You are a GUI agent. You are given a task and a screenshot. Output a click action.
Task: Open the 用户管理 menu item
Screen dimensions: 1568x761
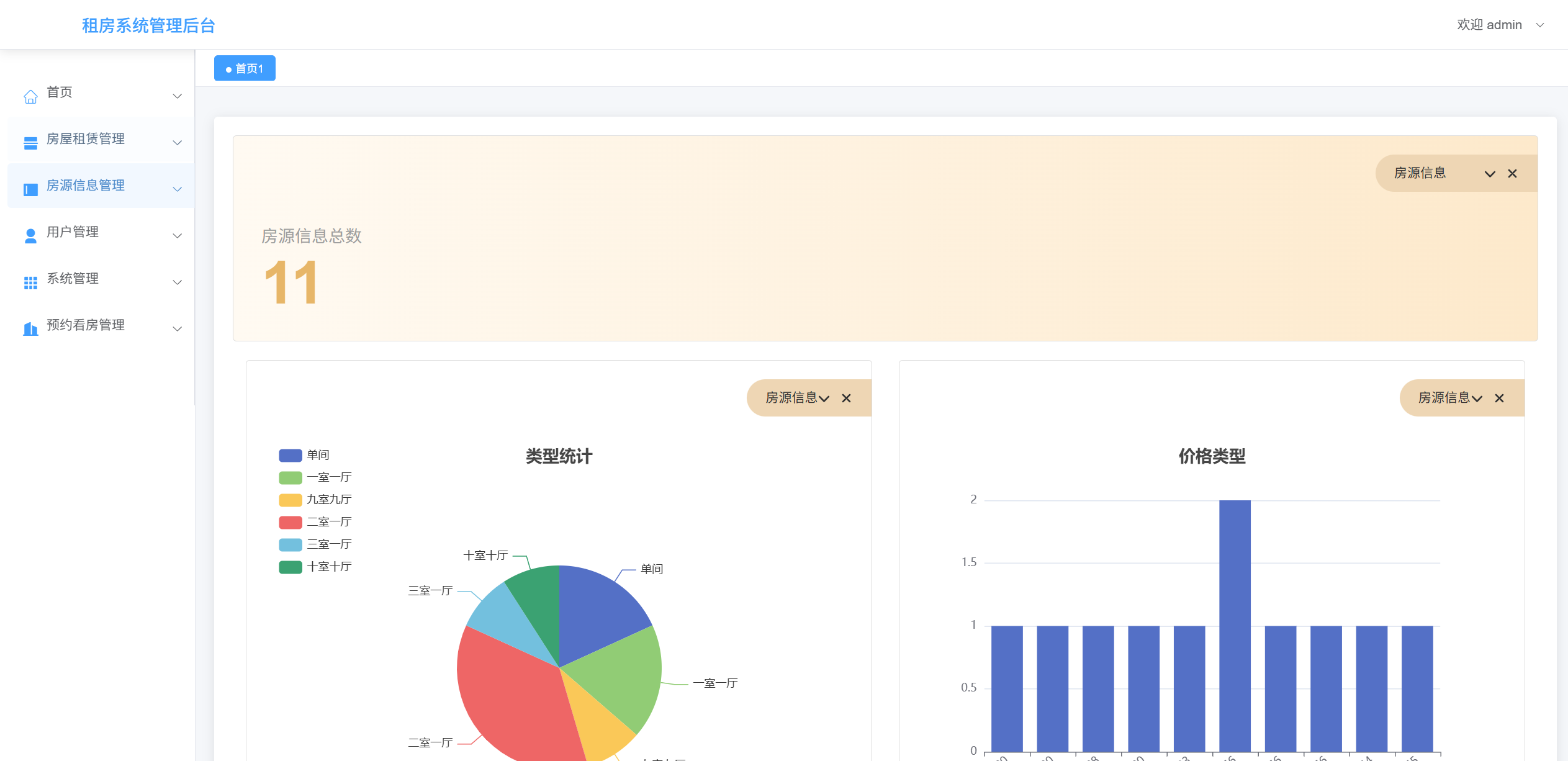pyautogui.click(x=73, y=232)
